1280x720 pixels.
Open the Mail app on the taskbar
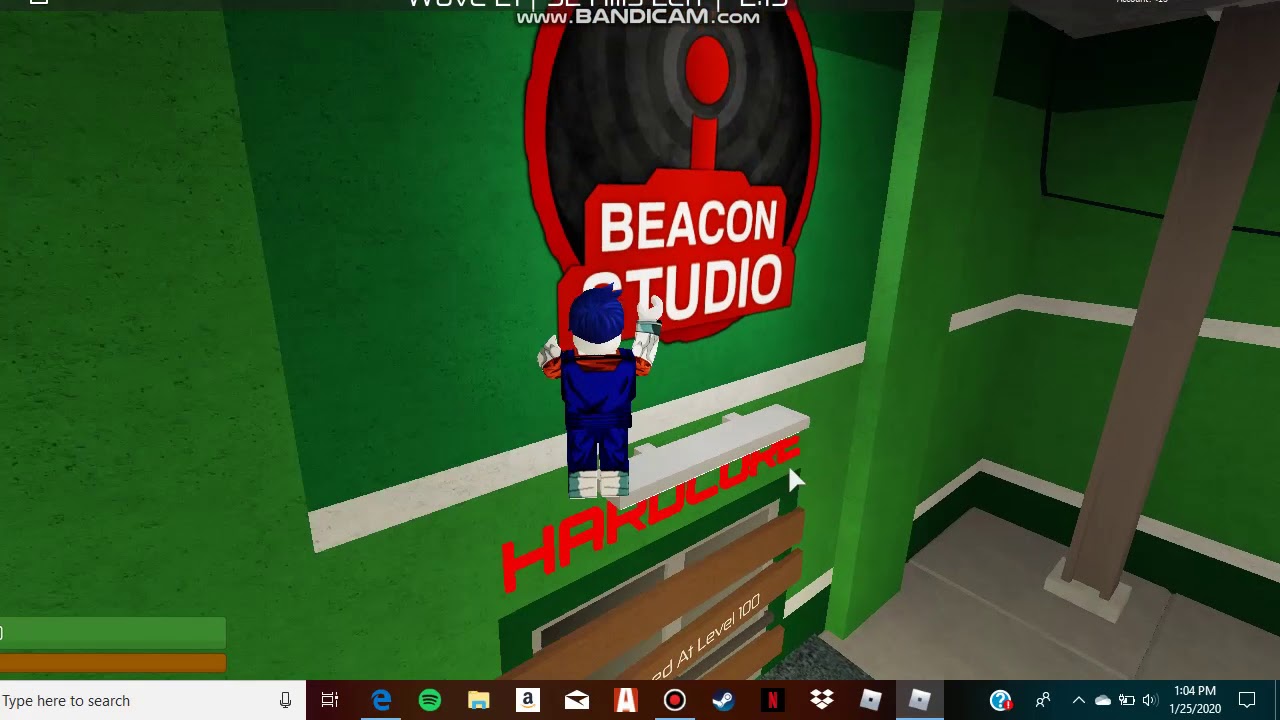(x=577, y=700)
